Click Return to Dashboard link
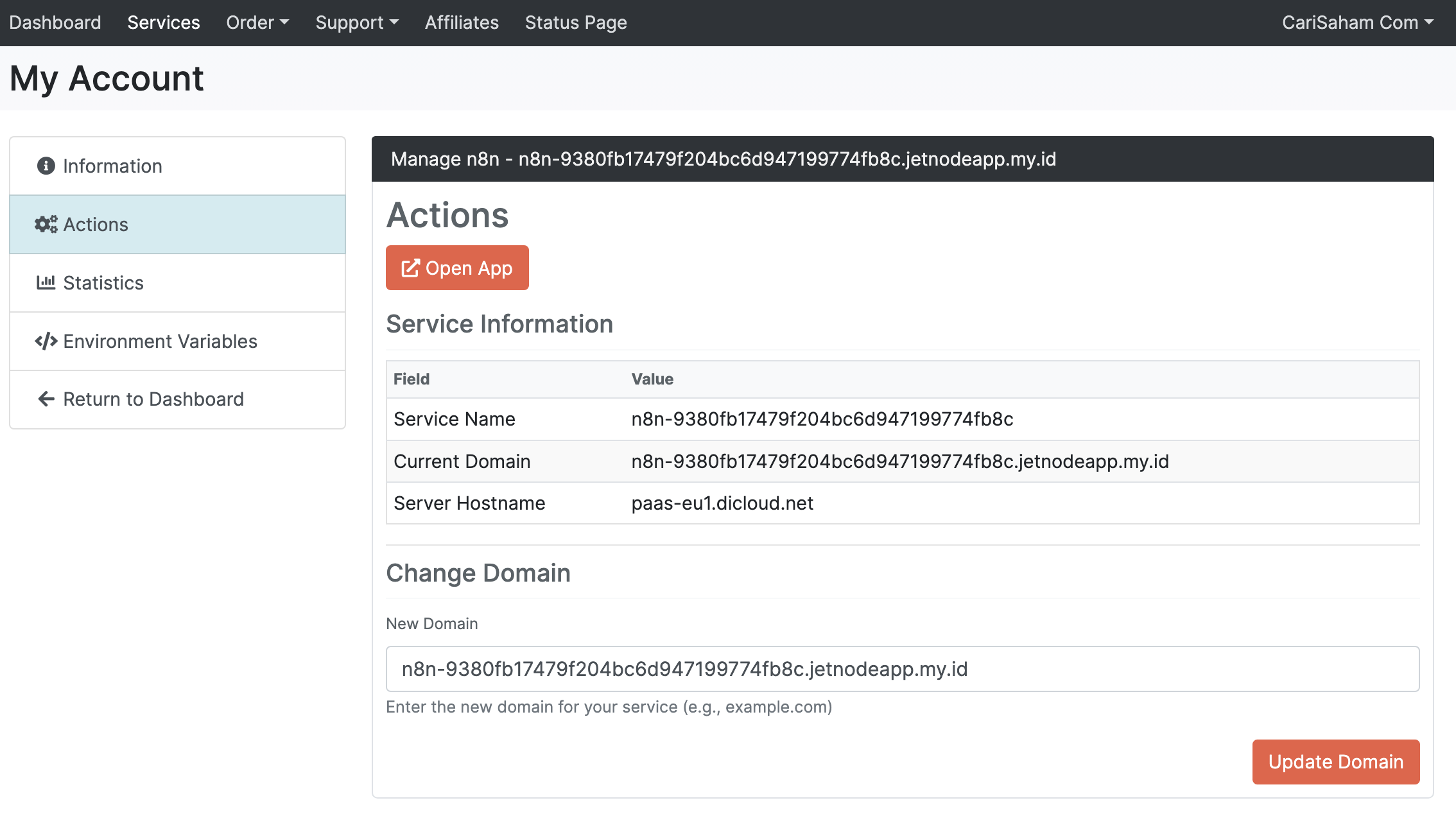1456x814 pixels. click(x=154, y=399)
